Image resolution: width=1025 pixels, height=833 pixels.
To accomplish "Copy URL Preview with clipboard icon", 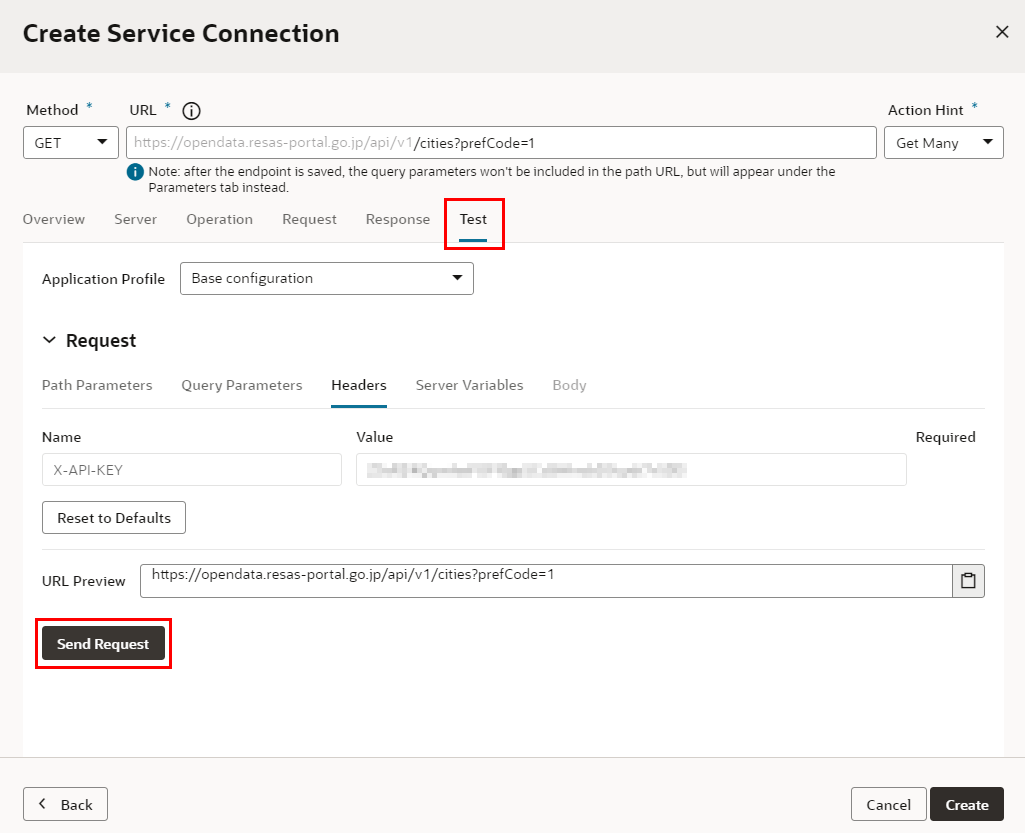I will click(968, 581).
